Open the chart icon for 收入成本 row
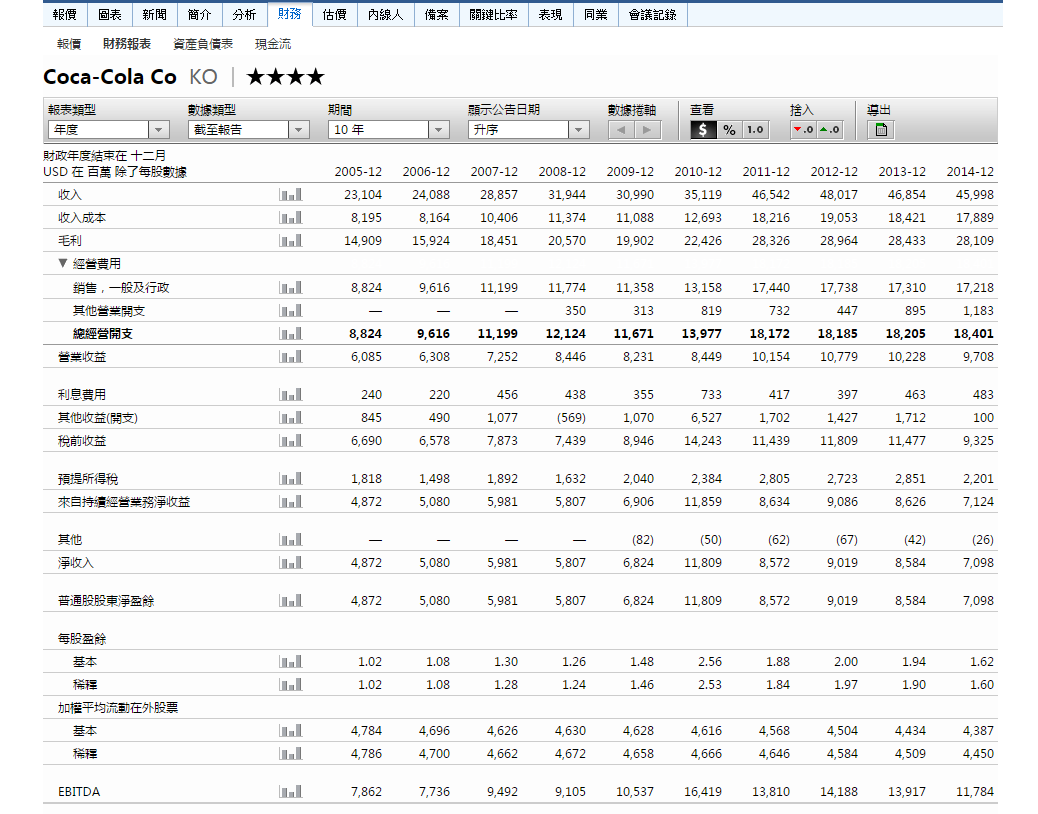 [291, 218]
